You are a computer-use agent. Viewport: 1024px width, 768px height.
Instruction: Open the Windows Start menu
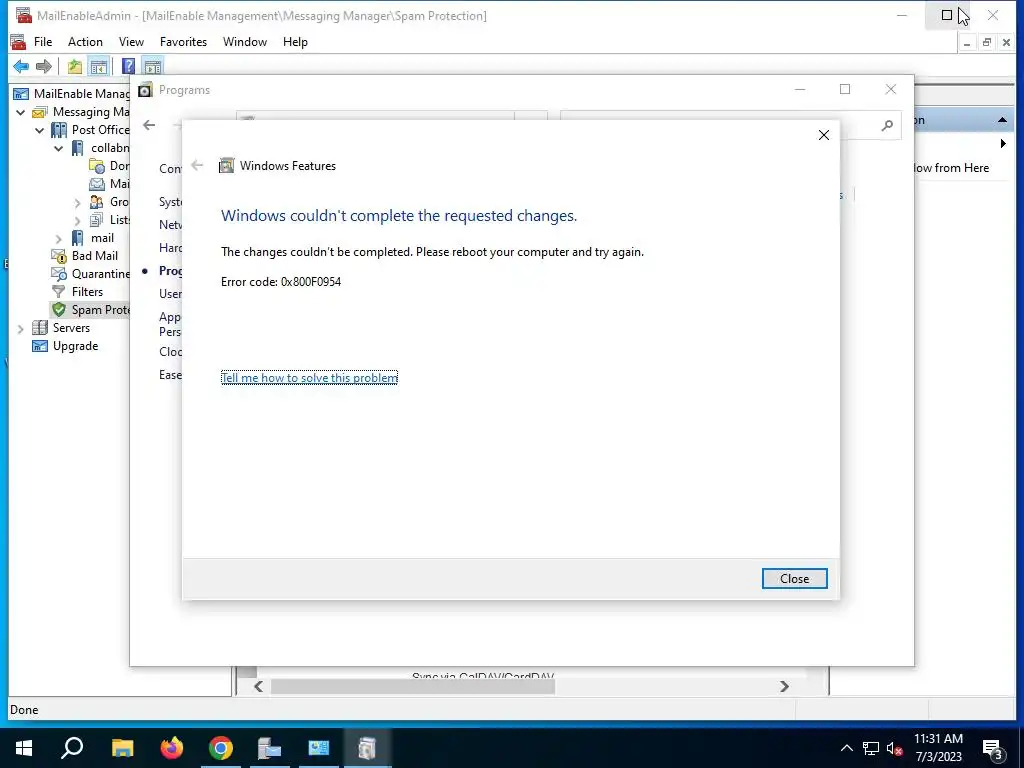(24, 748)
